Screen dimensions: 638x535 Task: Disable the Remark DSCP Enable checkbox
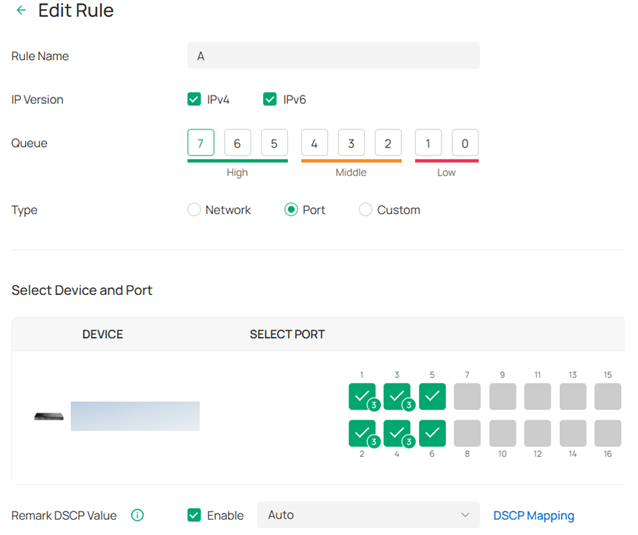coord(194,515)
